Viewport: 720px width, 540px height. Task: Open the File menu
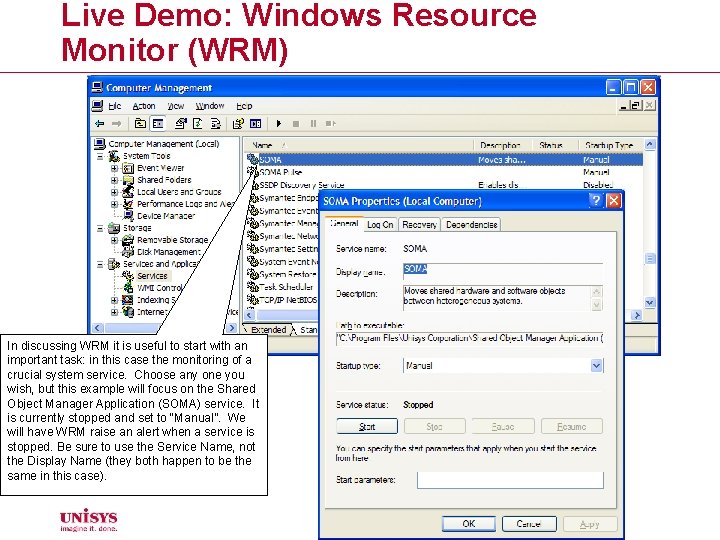point(114,106)
